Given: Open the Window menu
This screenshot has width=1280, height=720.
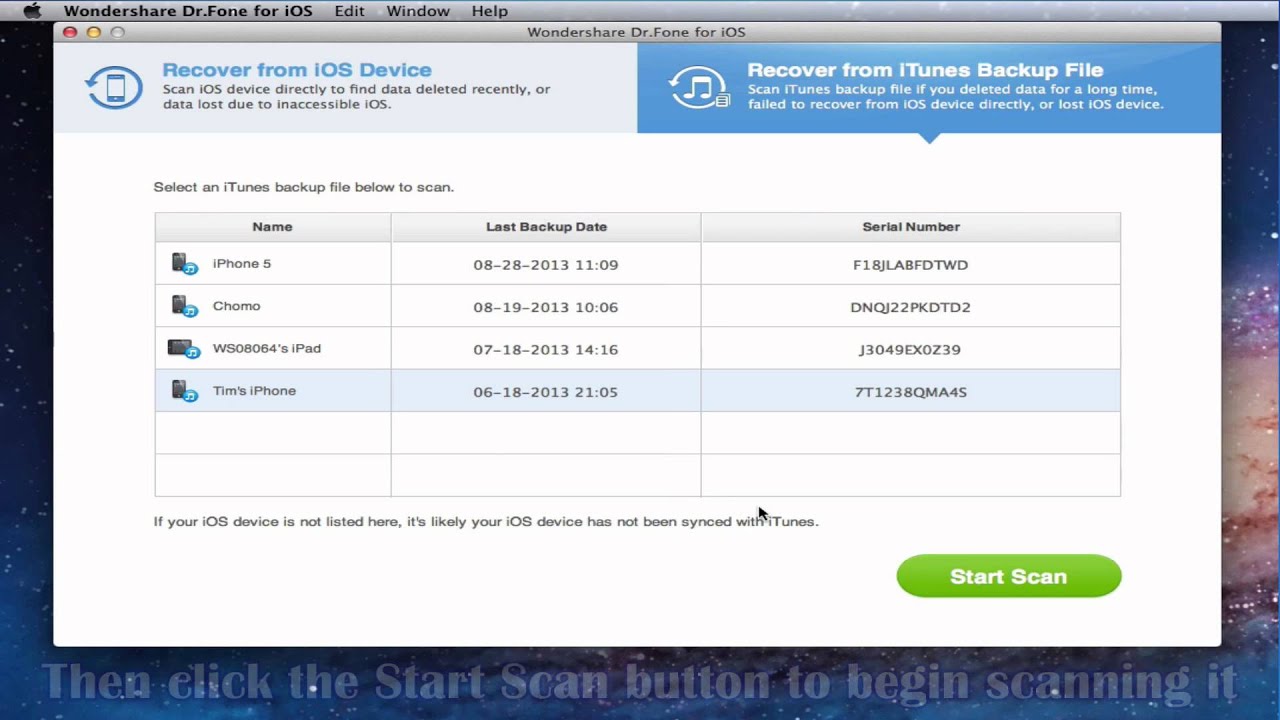Looking at the screenshot, I should pos(418,11).
